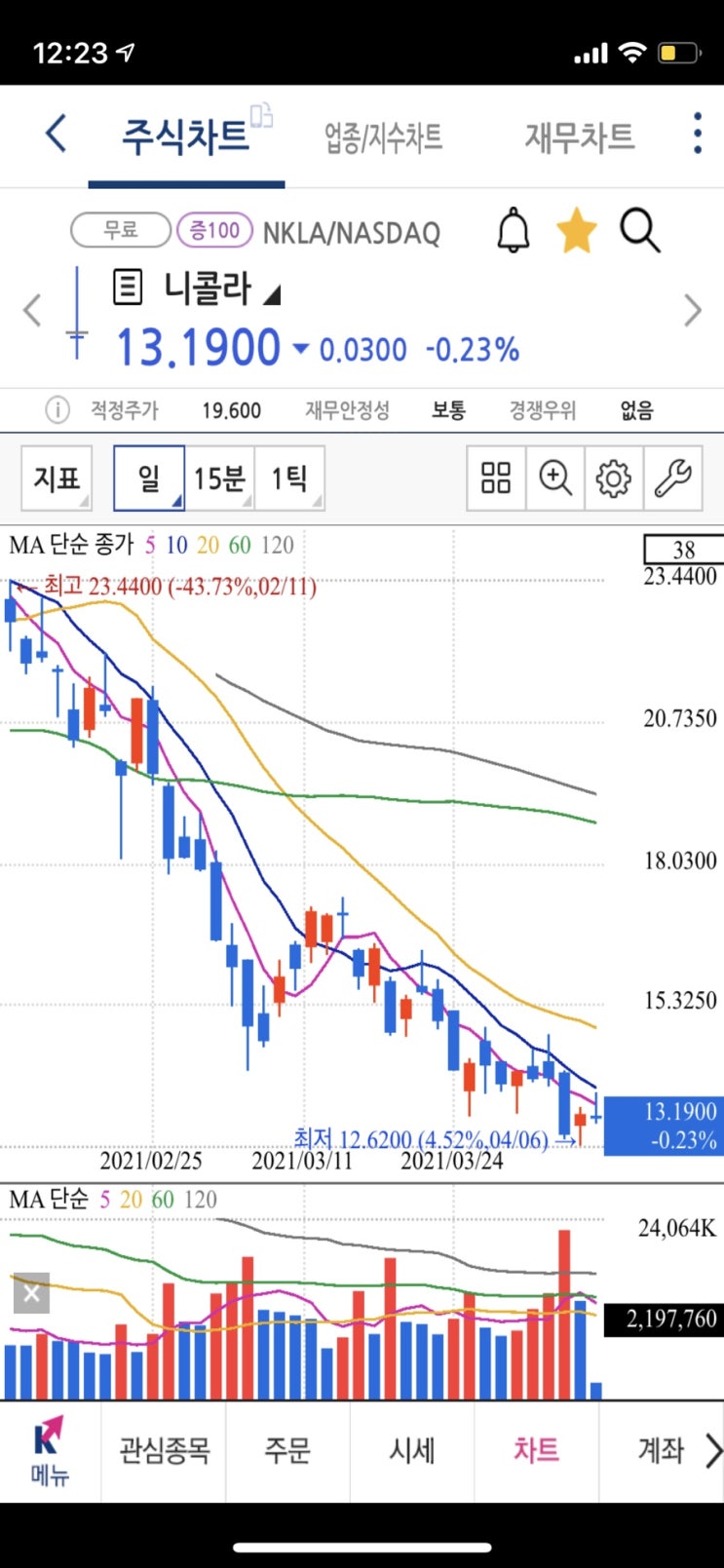The image size is (724, 1568).
Task: Select the 15분 interval button
Action: pyautogui.click(x=219, y=478)
